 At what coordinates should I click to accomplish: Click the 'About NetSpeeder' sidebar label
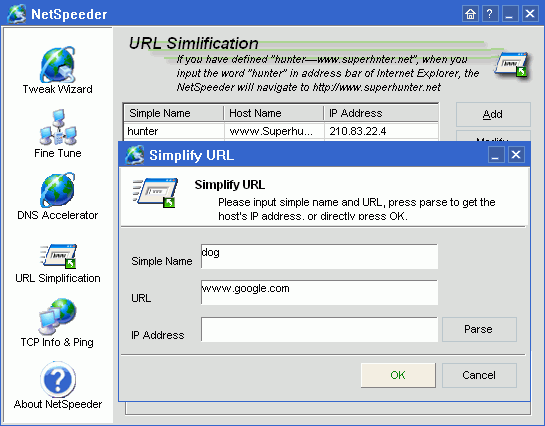pos(58,404)
